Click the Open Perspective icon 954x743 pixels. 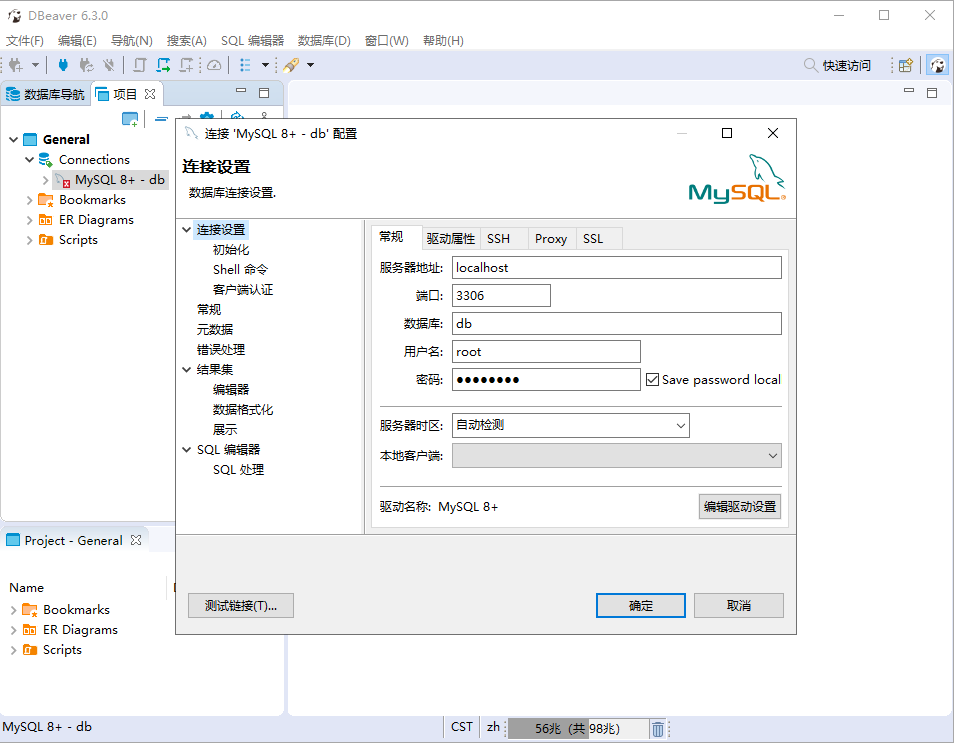906,65
